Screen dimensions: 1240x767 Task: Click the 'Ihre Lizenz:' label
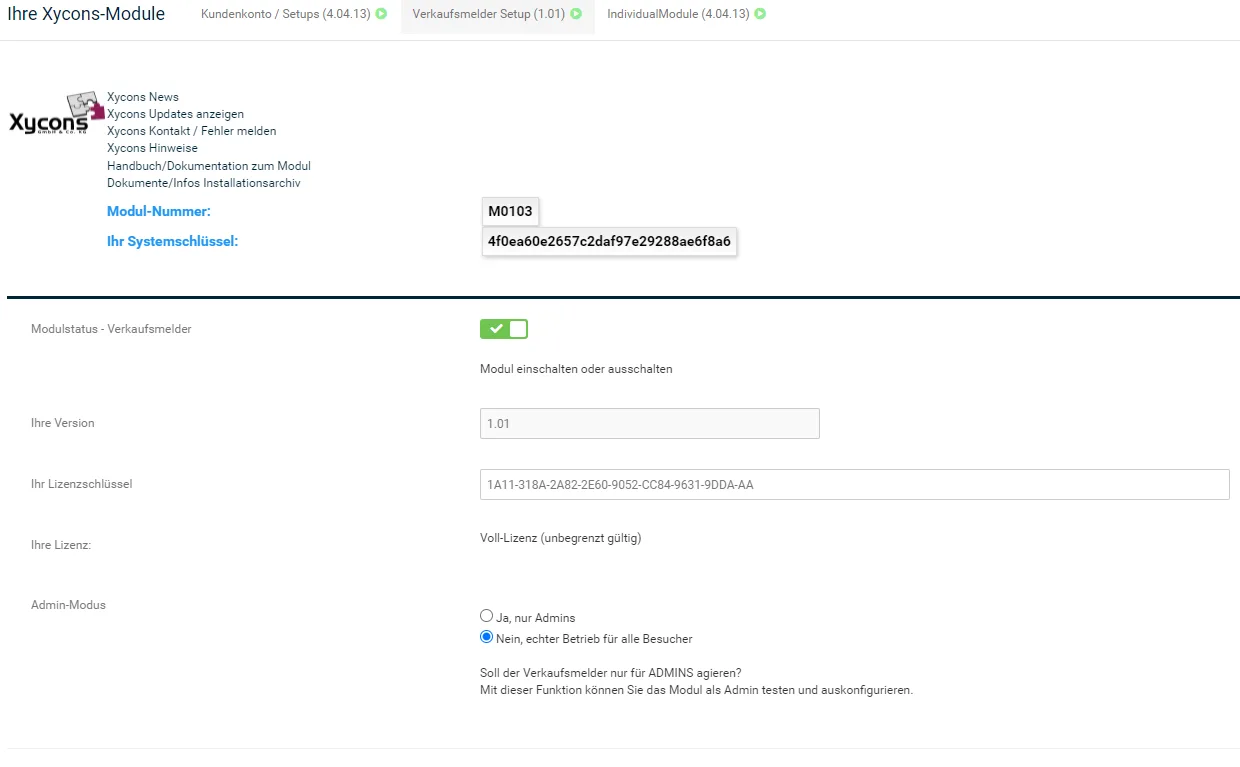pyautogui.click(x=61, y=545)
